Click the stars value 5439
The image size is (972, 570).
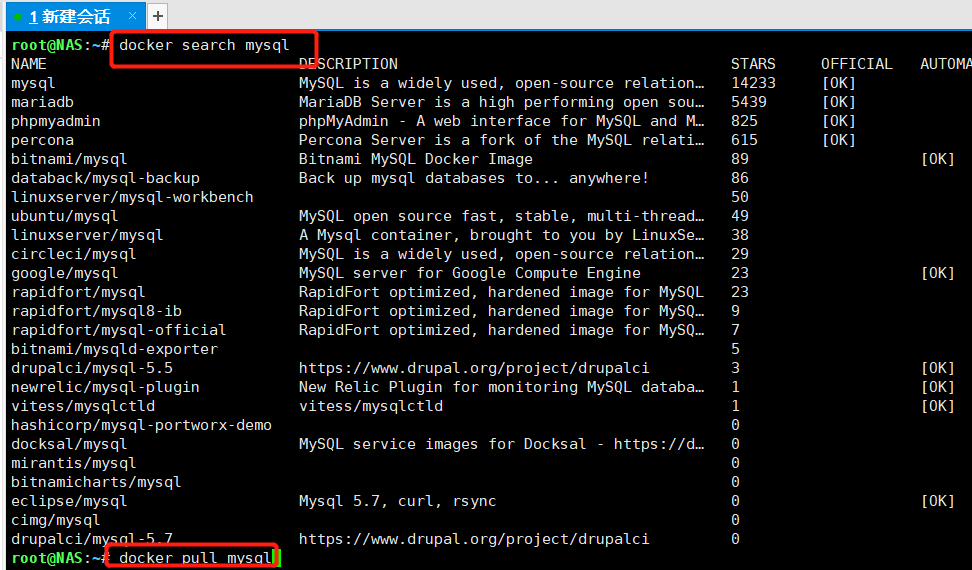(749, 102)
